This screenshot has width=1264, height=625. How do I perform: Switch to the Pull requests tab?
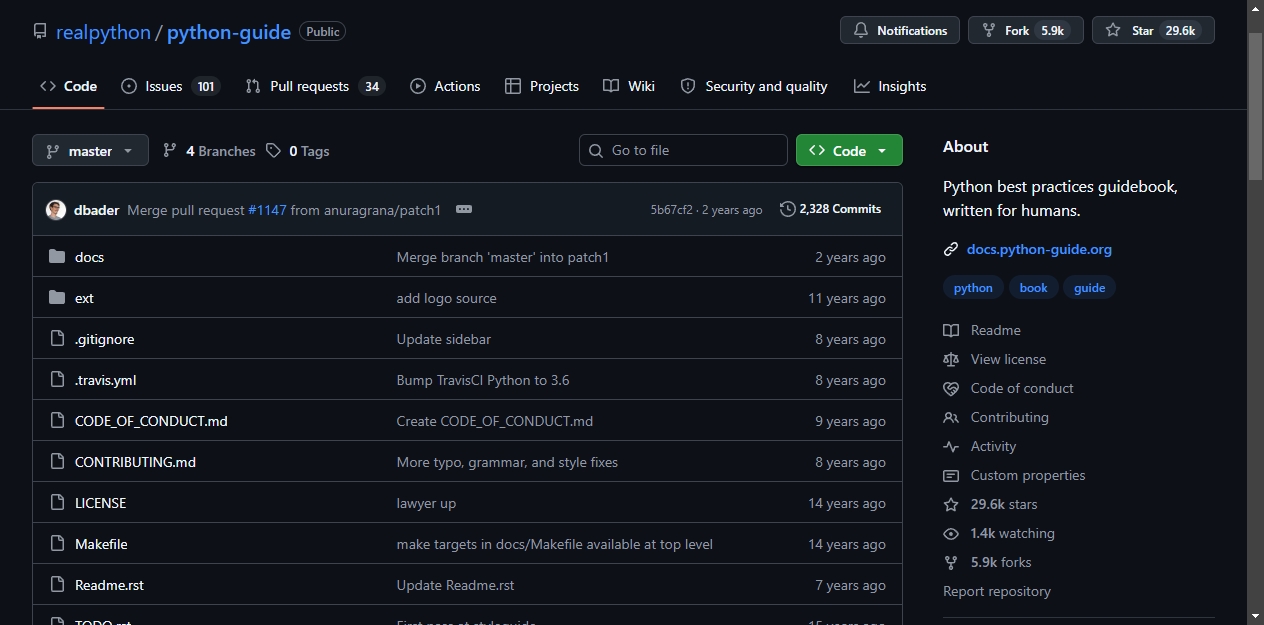315,86
